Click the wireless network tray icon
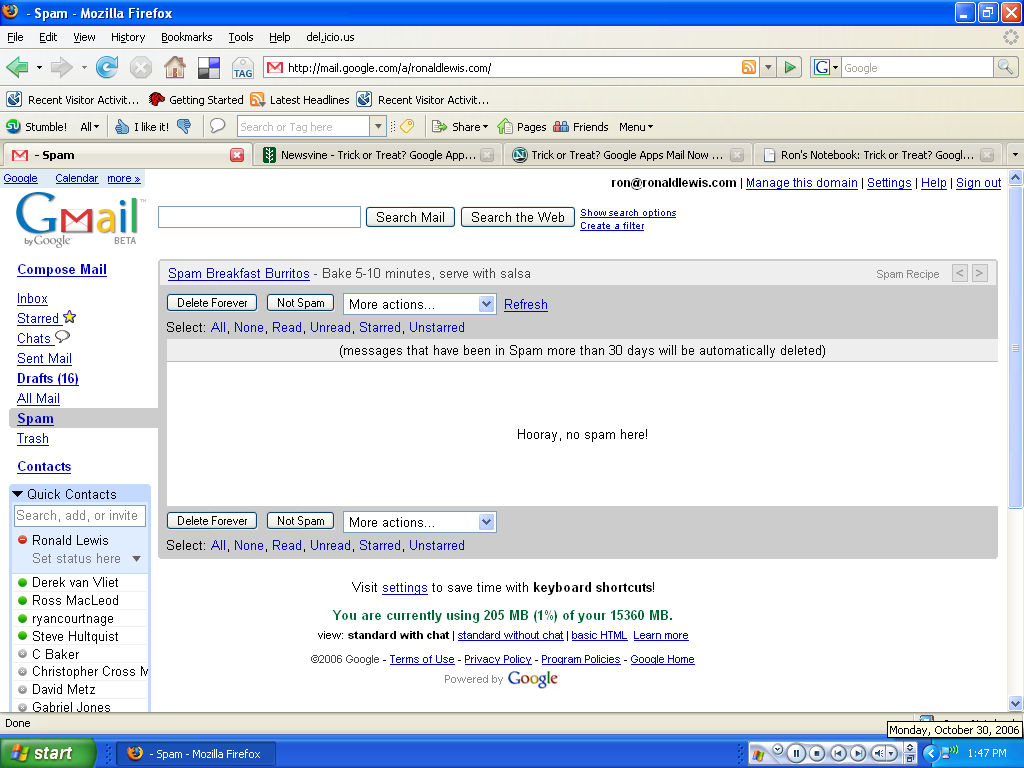This screenshot has height=768, width=1024. click(949, 753)
